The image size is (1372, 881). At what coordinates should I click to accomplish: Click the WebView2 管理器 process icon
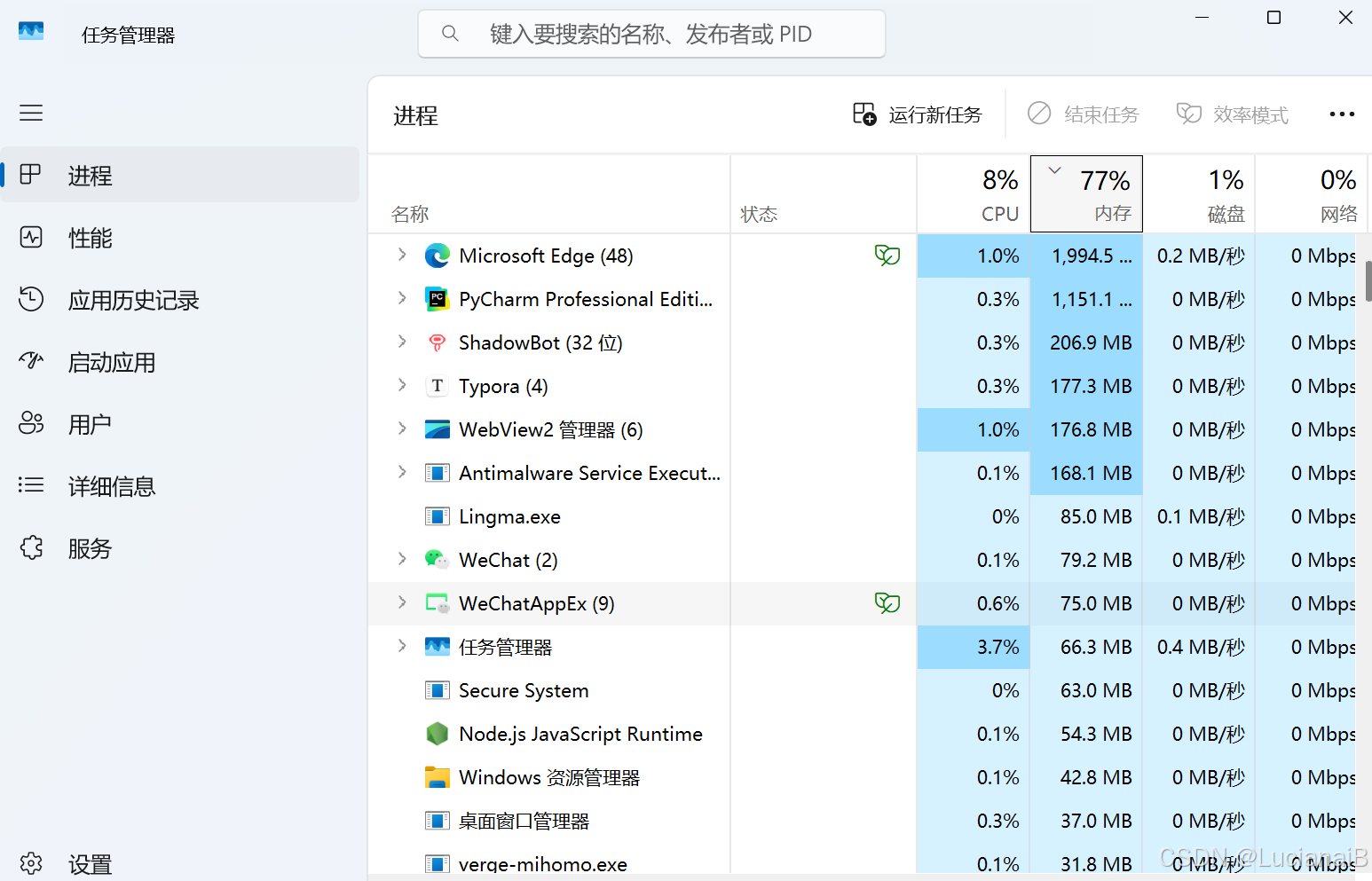click(437, 429)
